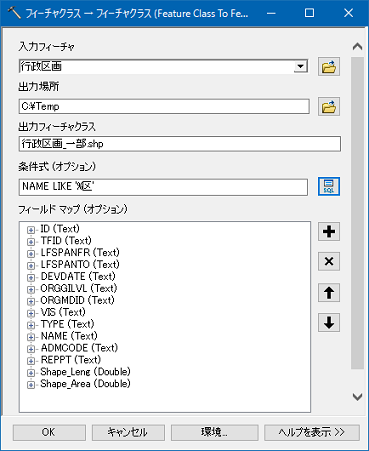Add a new field with plus button
Viewport: 369px width, 451px height.
point(329,231)
